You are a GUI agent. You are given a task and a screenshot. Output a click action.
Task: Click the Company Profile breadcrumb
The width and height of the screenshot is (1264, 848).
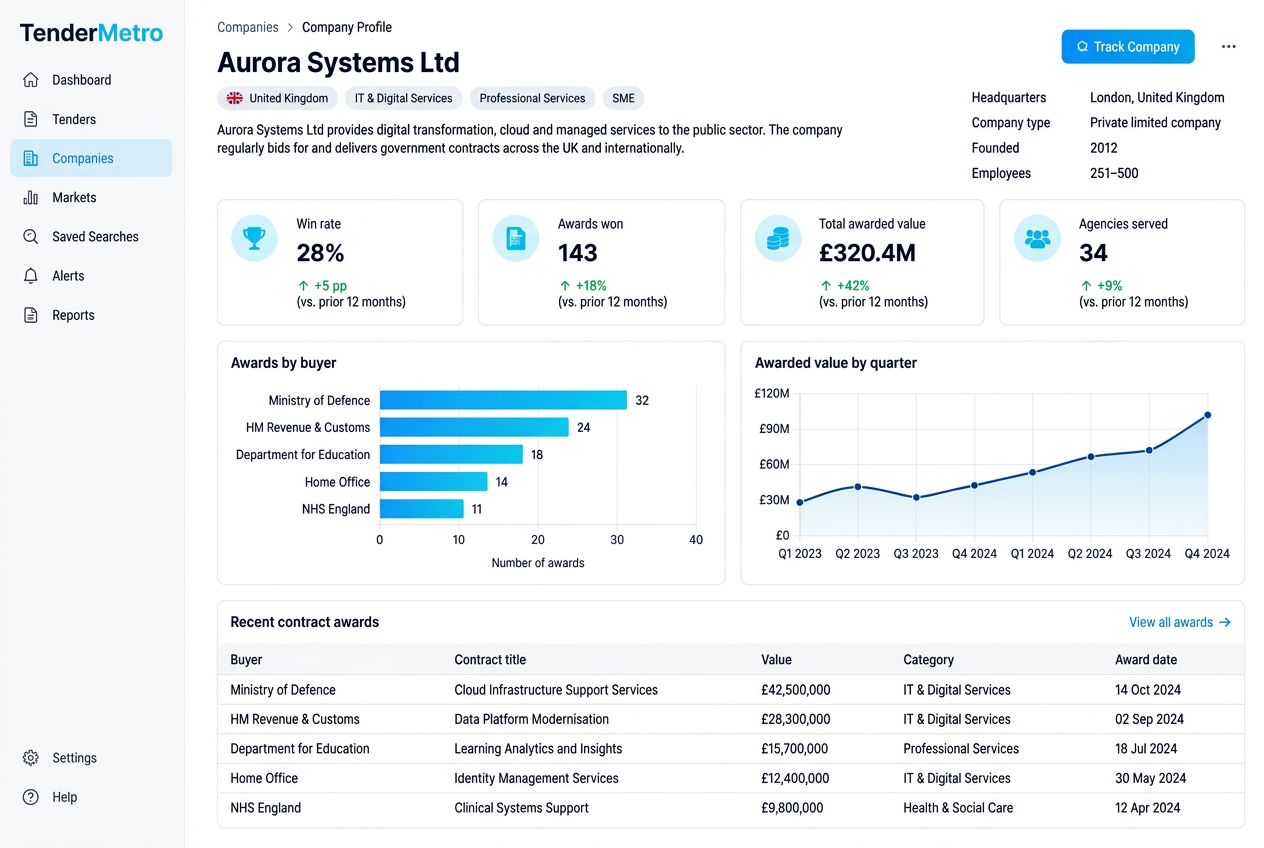347,27
